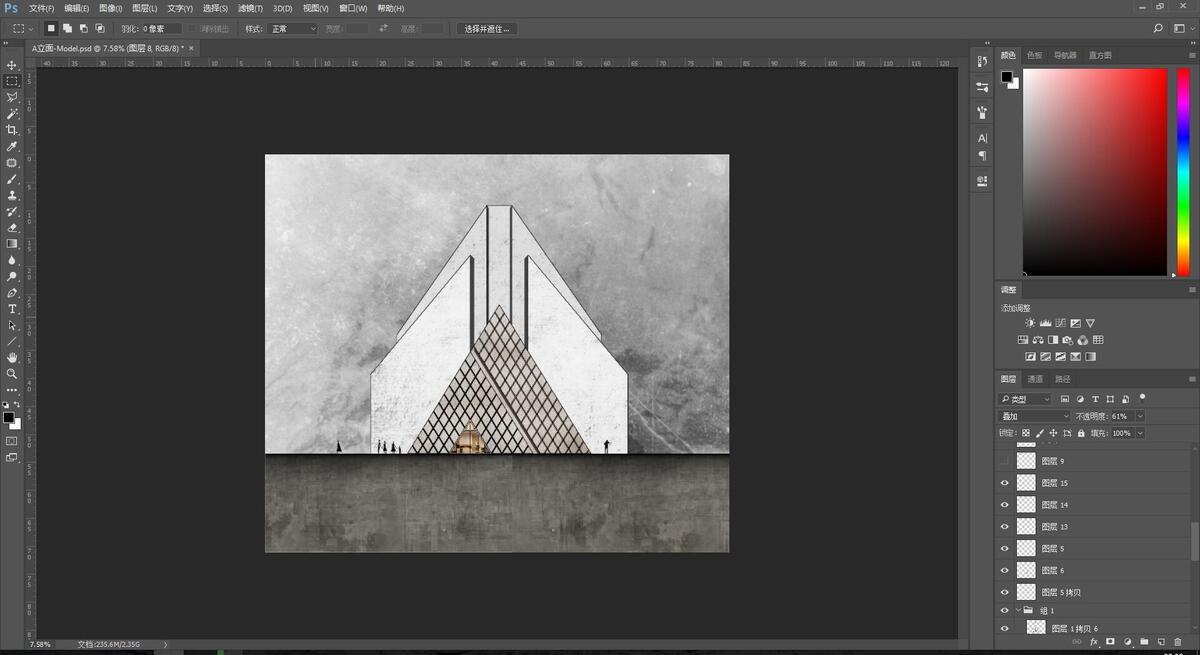The image size is (1200, 655).
Task: Switch to the 通道 channels tab
Action: [1035, 379]
